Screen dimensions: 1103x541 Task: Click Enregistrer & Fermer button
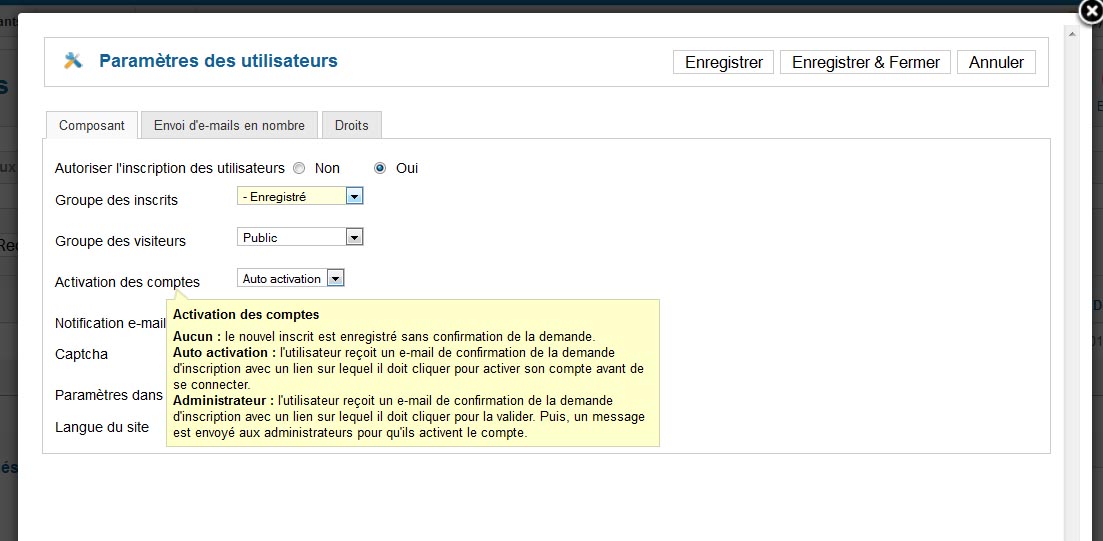866,62
